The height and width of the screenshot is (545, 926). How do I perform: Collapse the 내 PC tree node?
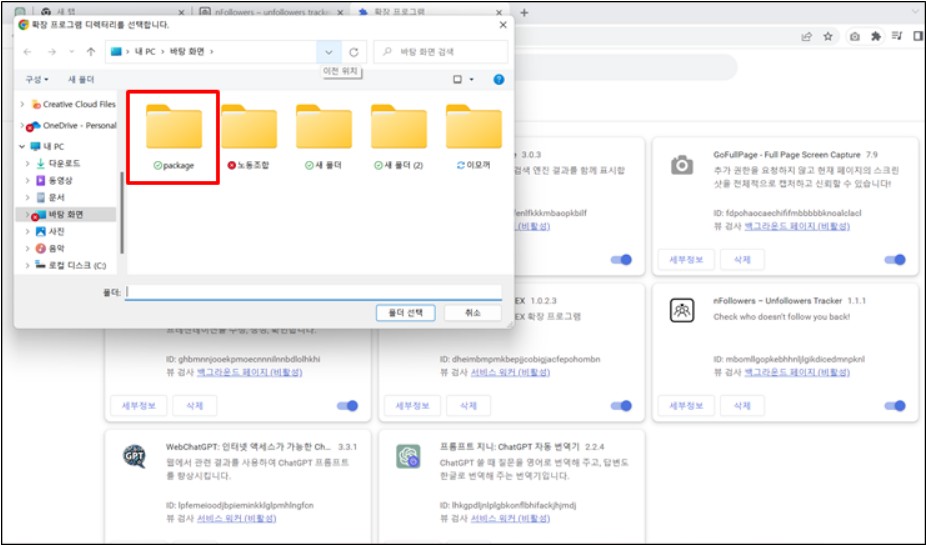tap(22, 146)
